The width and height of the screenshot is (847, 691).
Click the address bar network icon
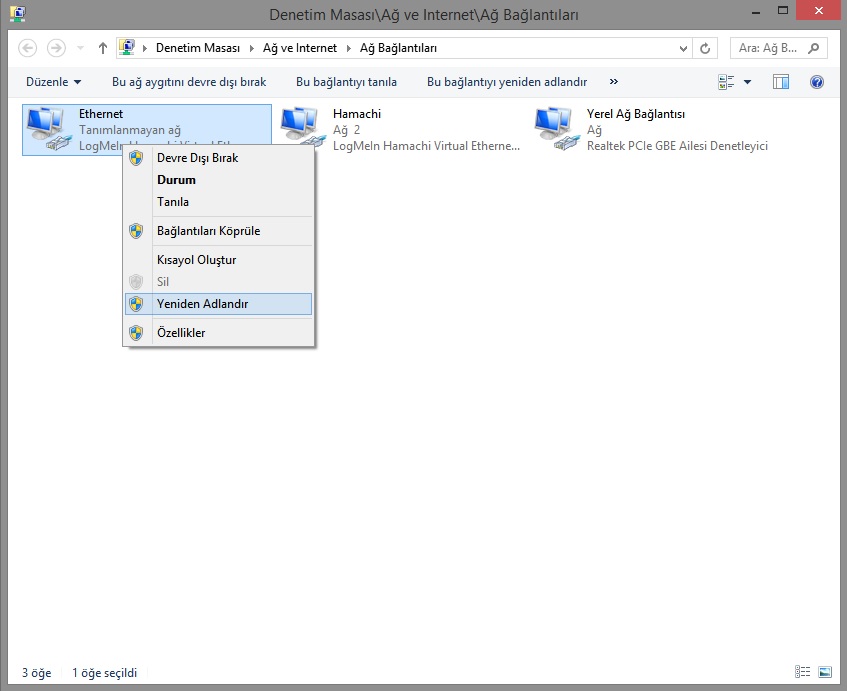tap(127, 48)
